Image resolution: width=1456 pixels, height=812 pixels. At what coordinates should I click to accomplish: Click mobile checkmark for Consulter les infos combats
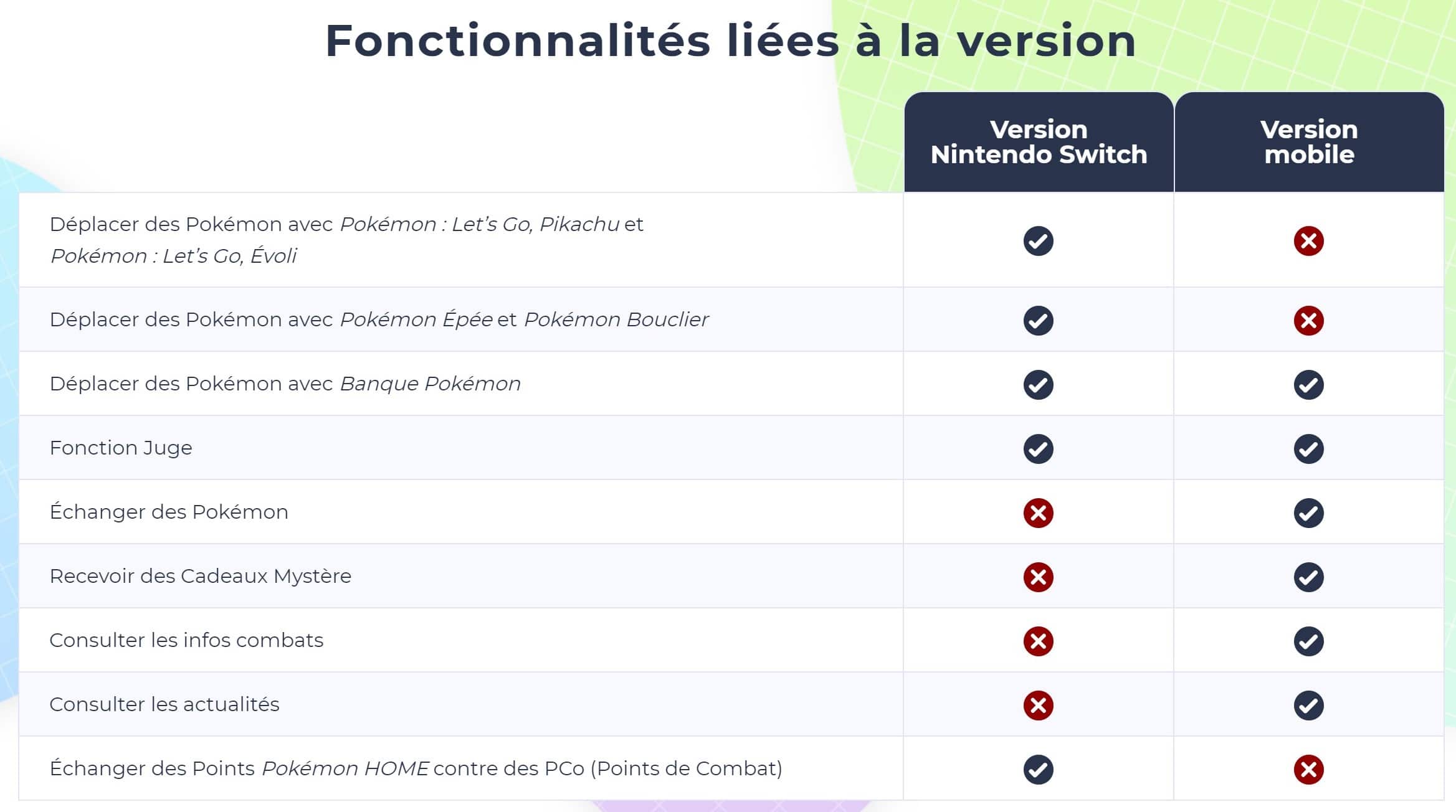click(1308, 641)
